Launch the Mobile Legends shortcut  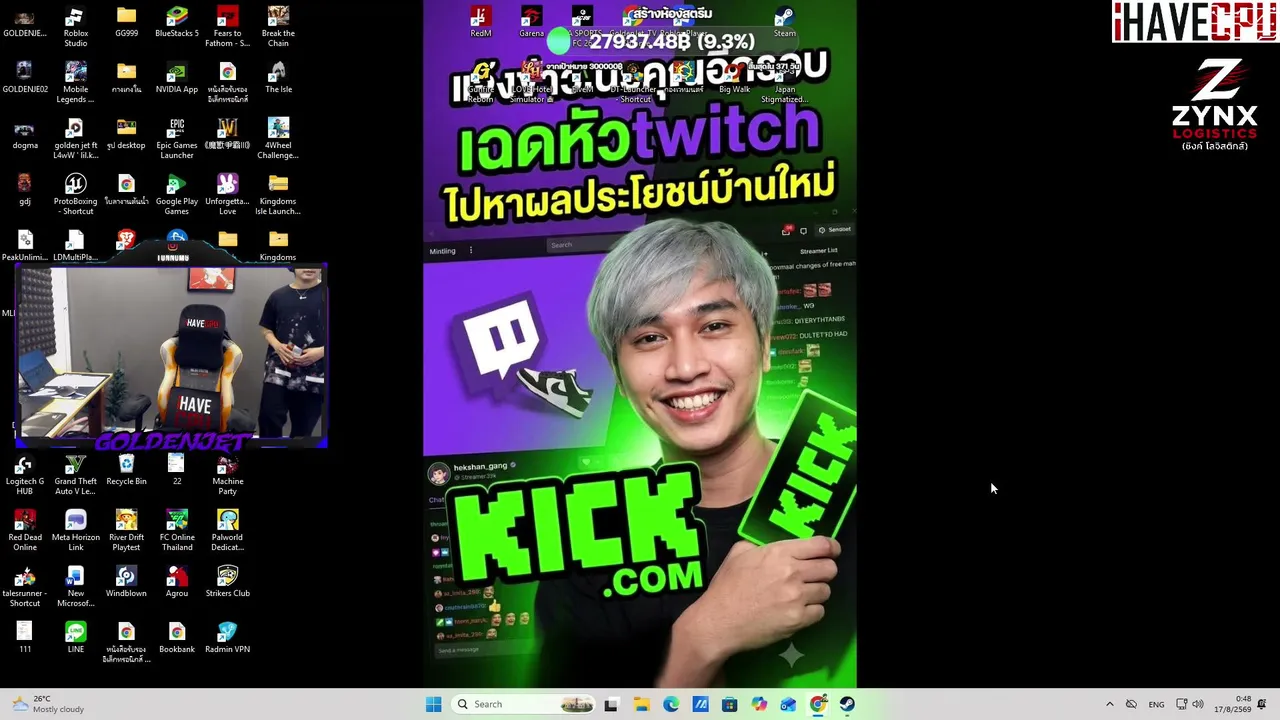75,83
